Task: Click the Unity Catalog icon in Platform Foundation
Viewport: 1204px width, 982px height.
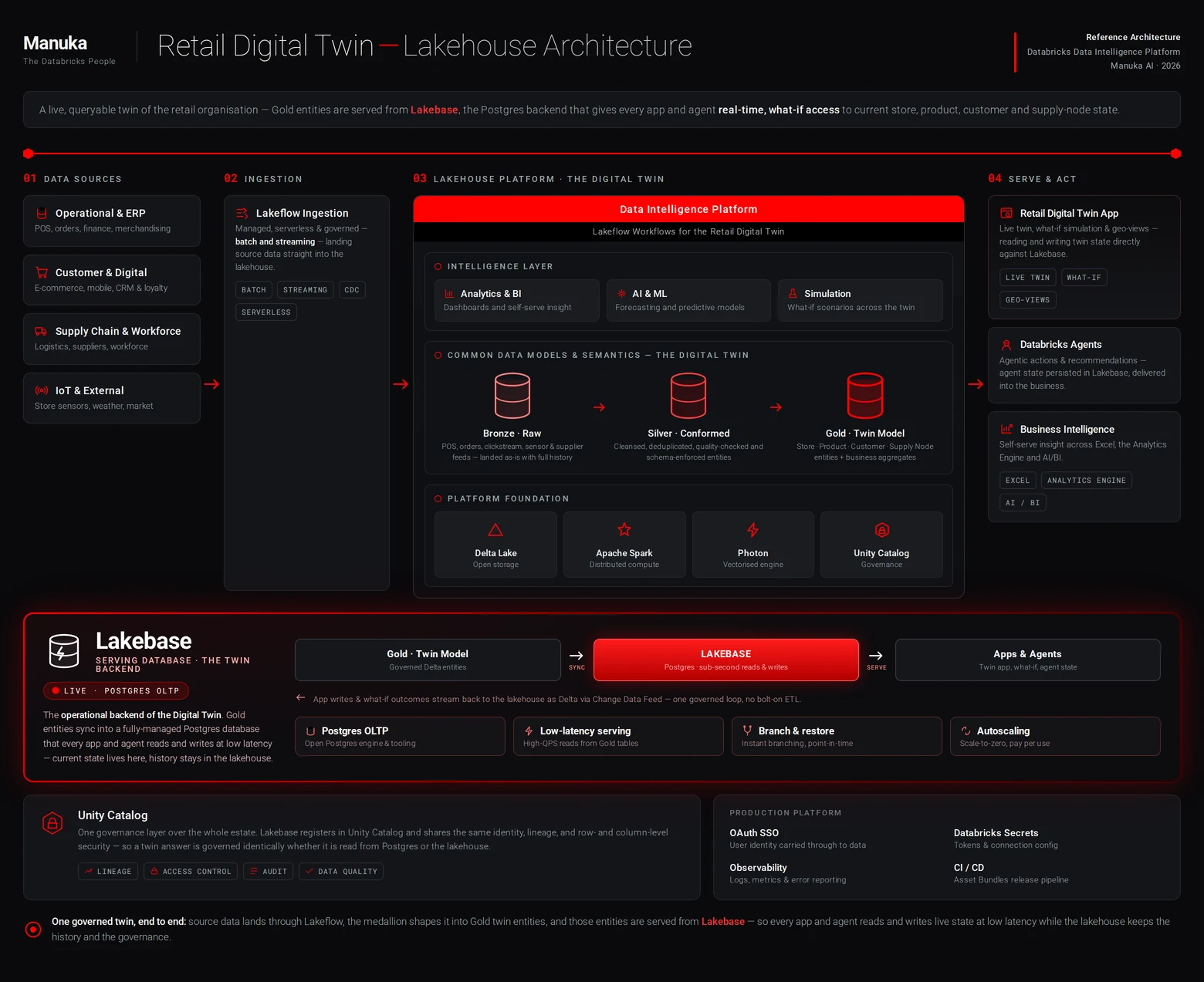Action: point(881,530)
